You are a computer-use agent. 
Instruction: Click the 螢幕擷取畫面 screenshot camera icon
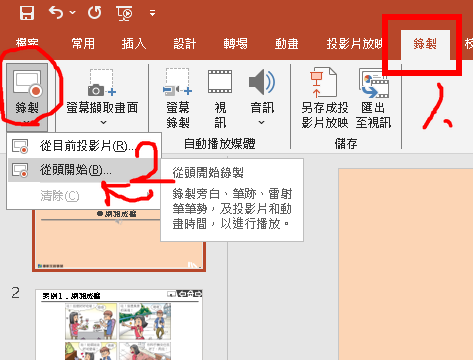102,83
